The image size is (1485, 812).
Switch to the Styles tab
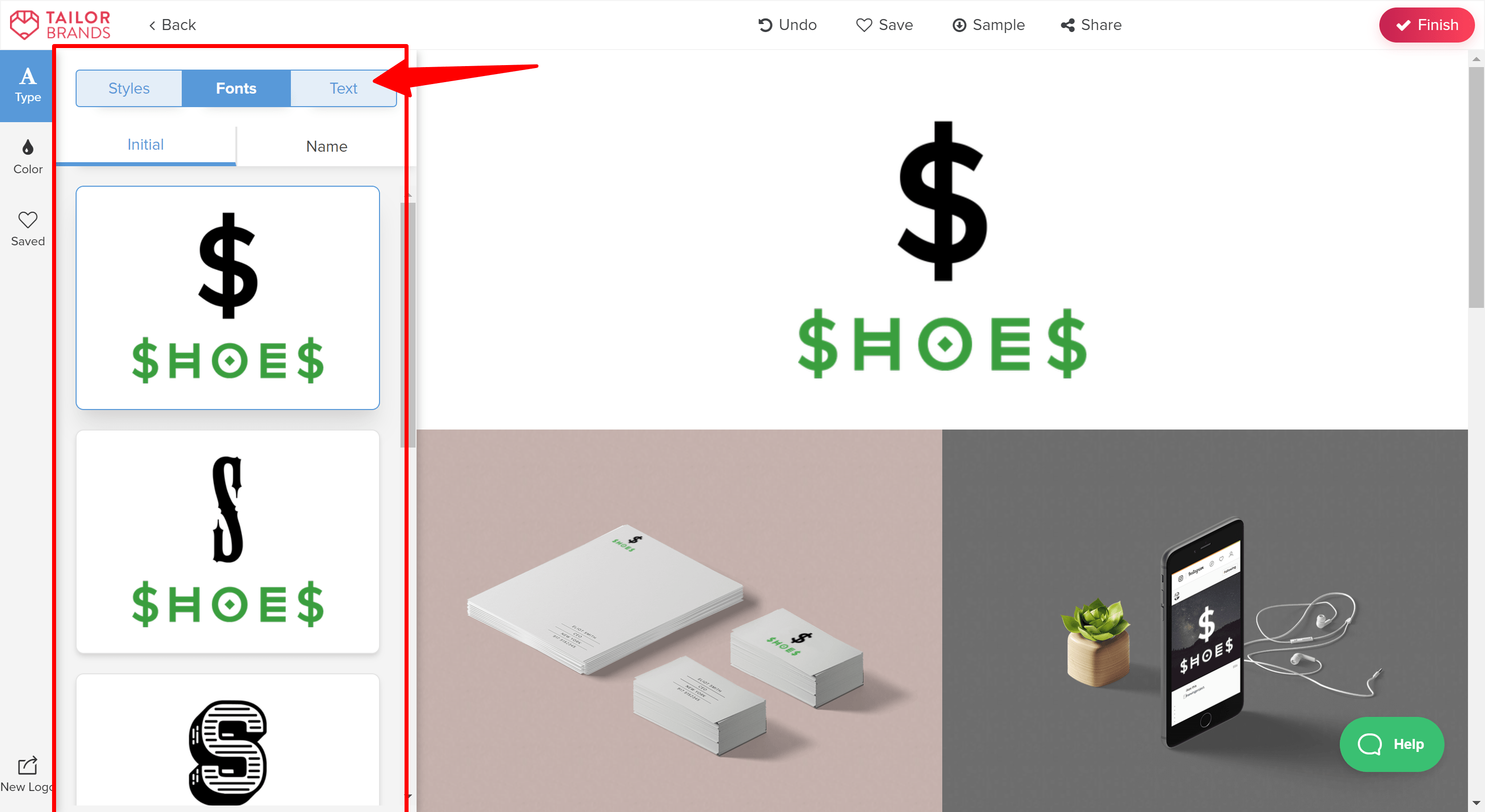click(128, 88)
